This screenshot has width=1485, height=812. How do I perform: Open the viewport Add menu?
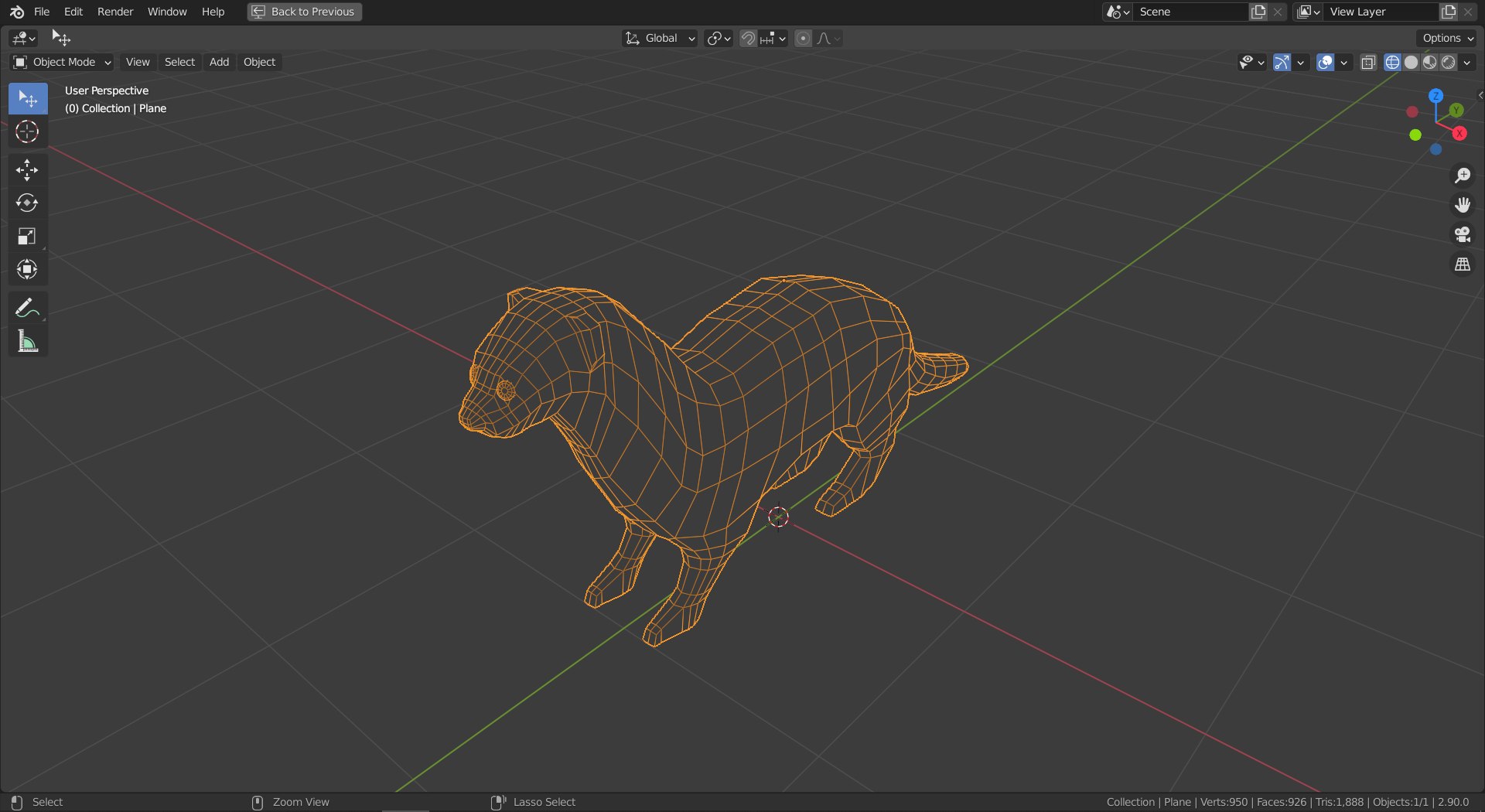point(219,62)
